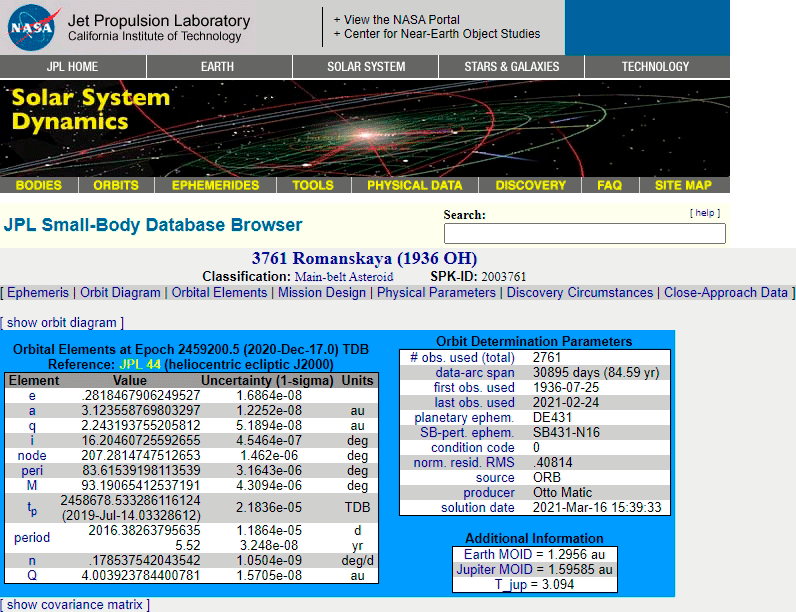The width and height of the screenshot is (796, 612).
Task: Select the SITE MAP tab
Action: coord(683,185)
